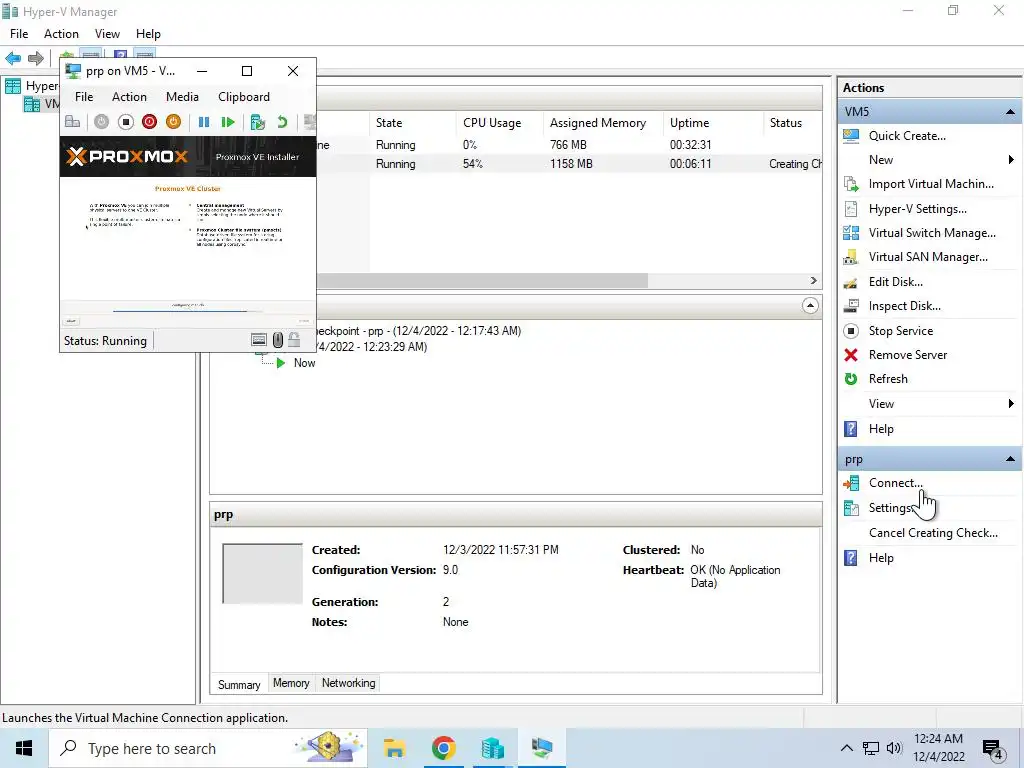Click the Connect... action label for prp

[x=896, y=483]
